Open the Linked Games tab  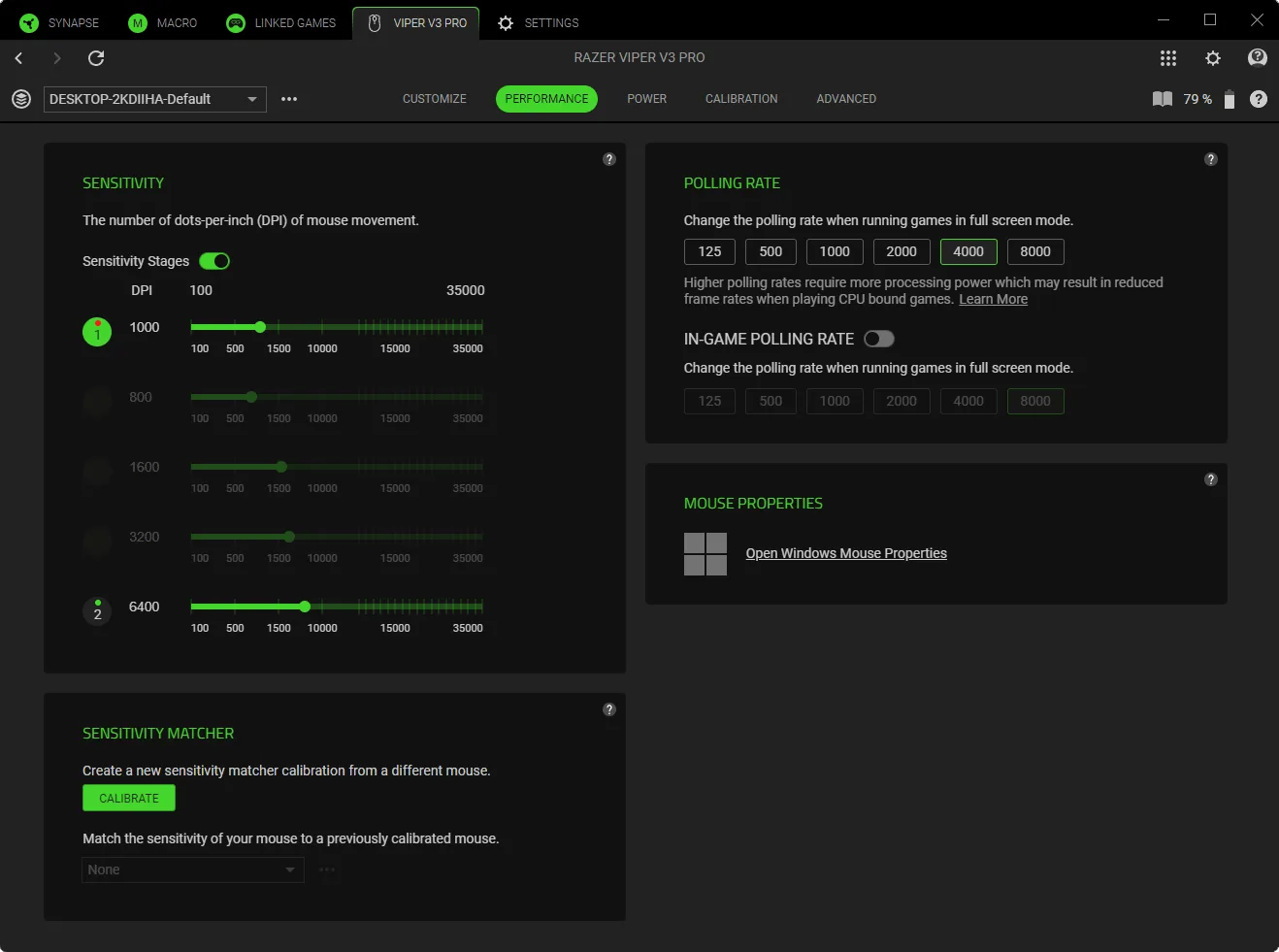280,22
